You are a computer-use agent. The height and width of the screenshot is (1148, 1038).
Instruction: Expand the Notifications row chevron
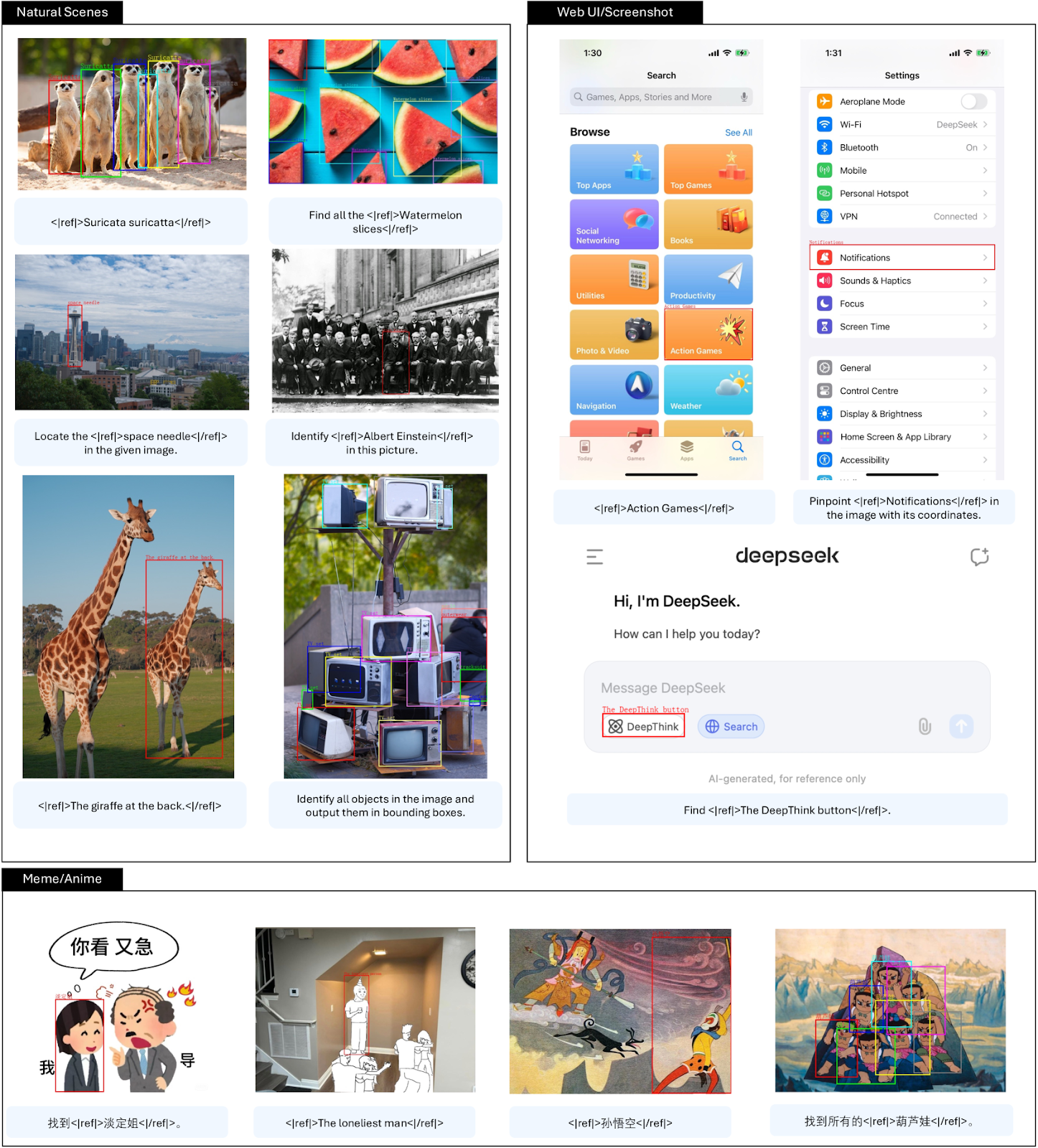coord(985,258)
